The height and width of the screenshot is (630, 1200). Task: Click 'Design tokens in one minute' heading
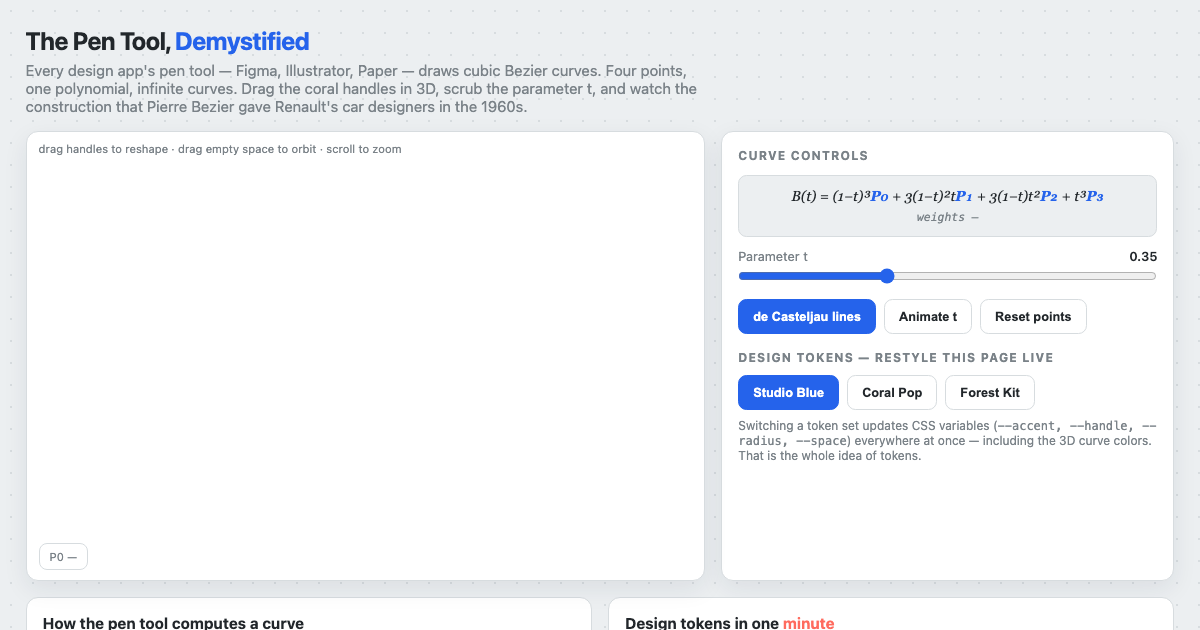click(729, 623)
